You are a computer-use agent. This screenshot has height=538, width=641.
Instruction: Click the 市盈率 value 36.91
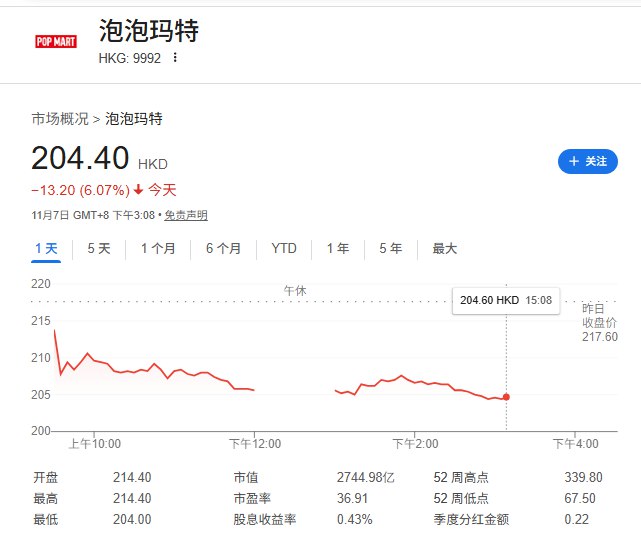pyautogui.click(x=352, y=498)
